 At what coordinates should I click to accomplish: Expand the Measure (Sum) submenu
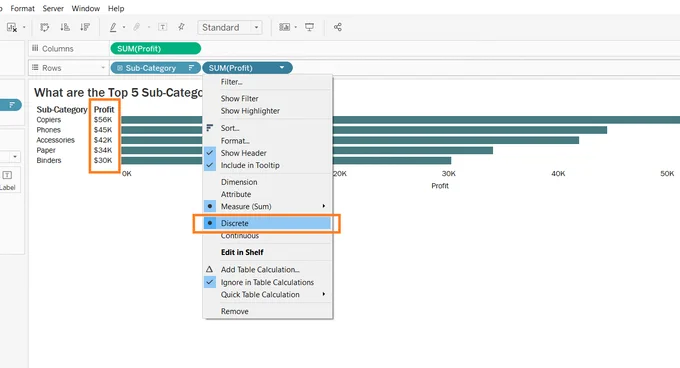click(324, 206)
